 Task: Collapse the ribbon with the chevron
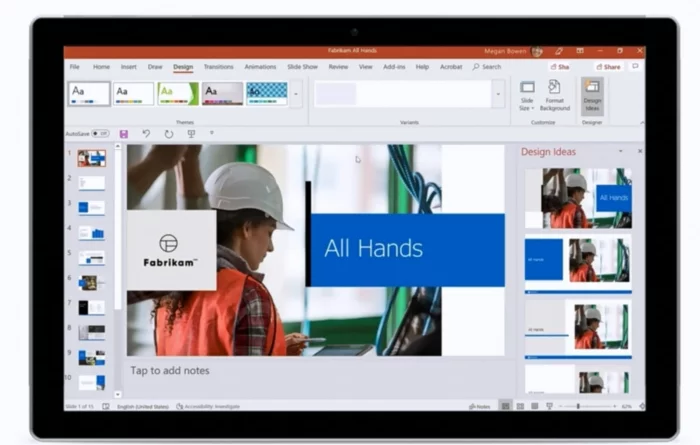point(642,122)
